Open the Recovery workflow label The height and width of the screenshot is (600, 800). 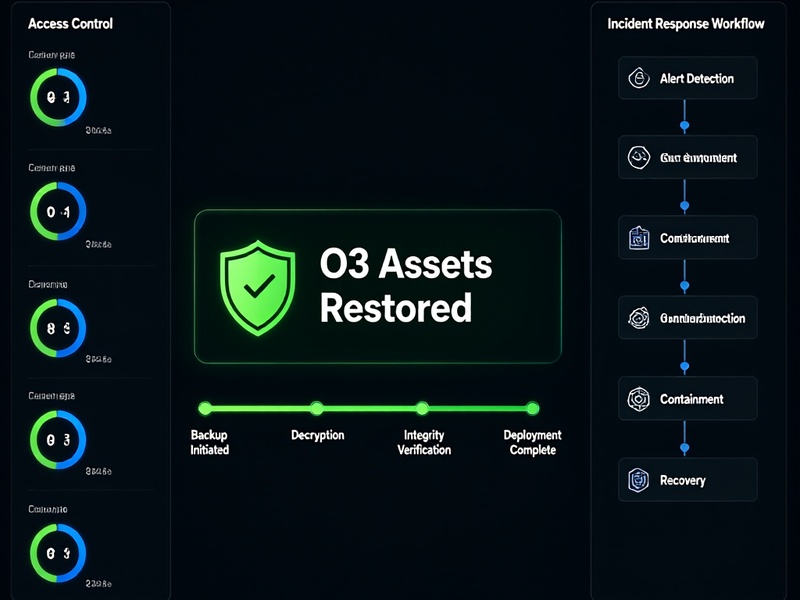683,481
